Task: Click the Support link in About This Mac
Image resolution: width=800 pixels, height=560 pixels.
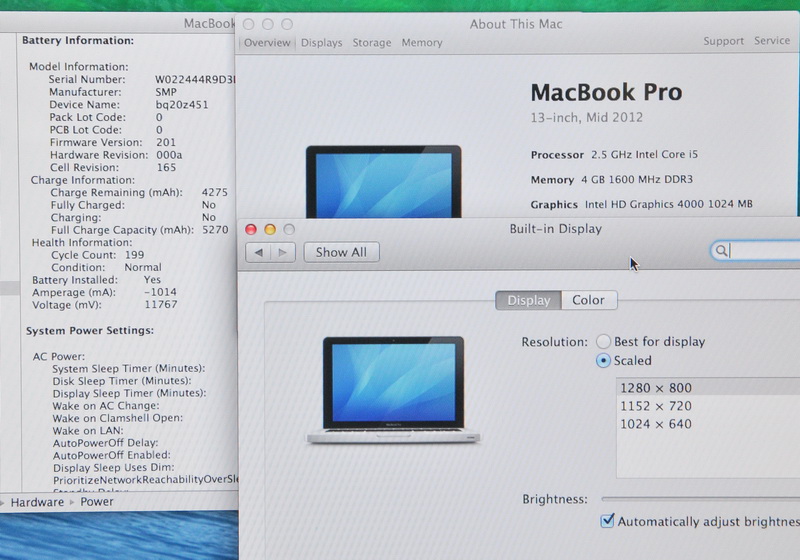Action: [x=723, y=41]
